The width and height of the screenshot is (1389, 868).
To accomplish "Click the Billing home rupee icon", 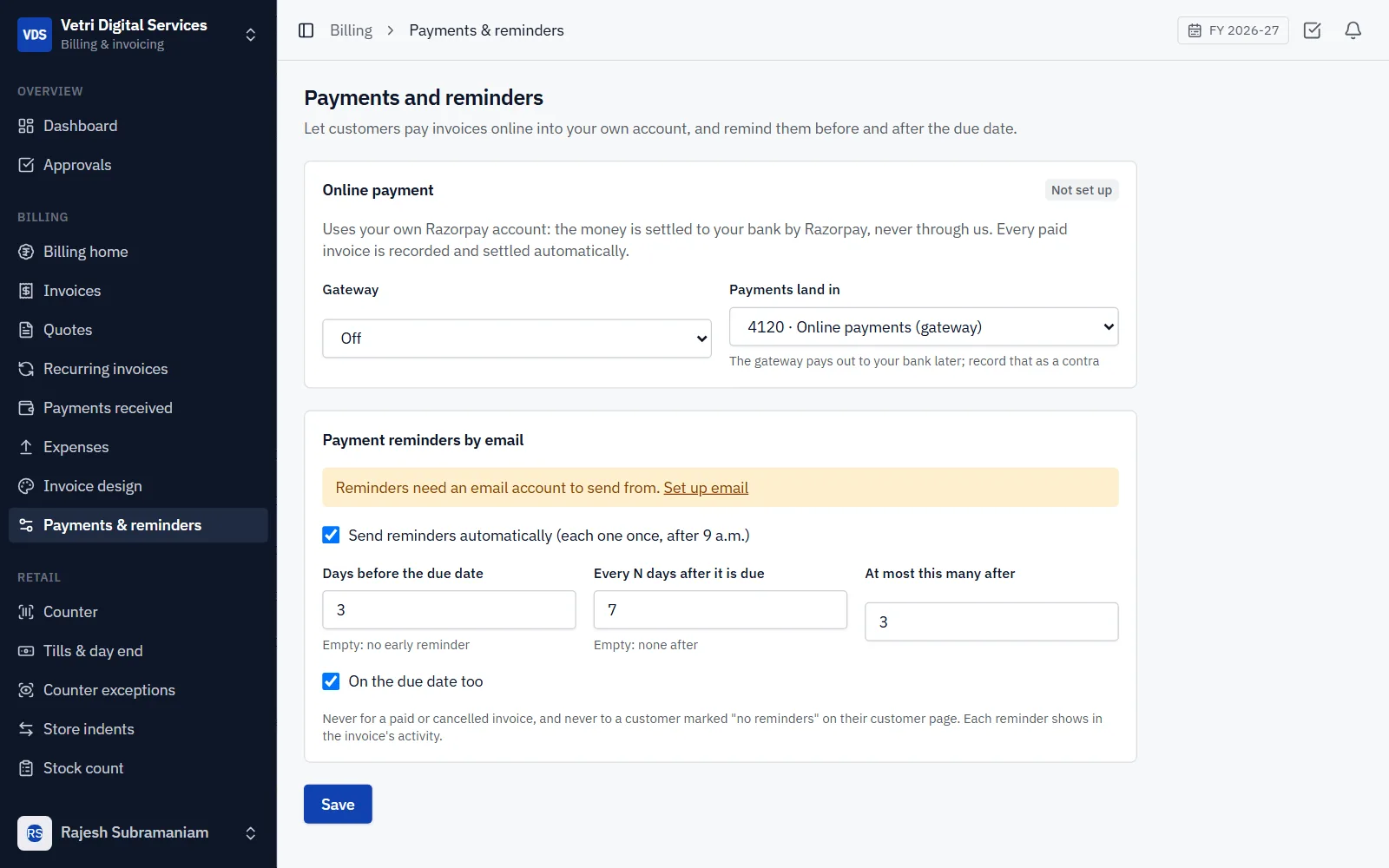I will click(26, 252).
